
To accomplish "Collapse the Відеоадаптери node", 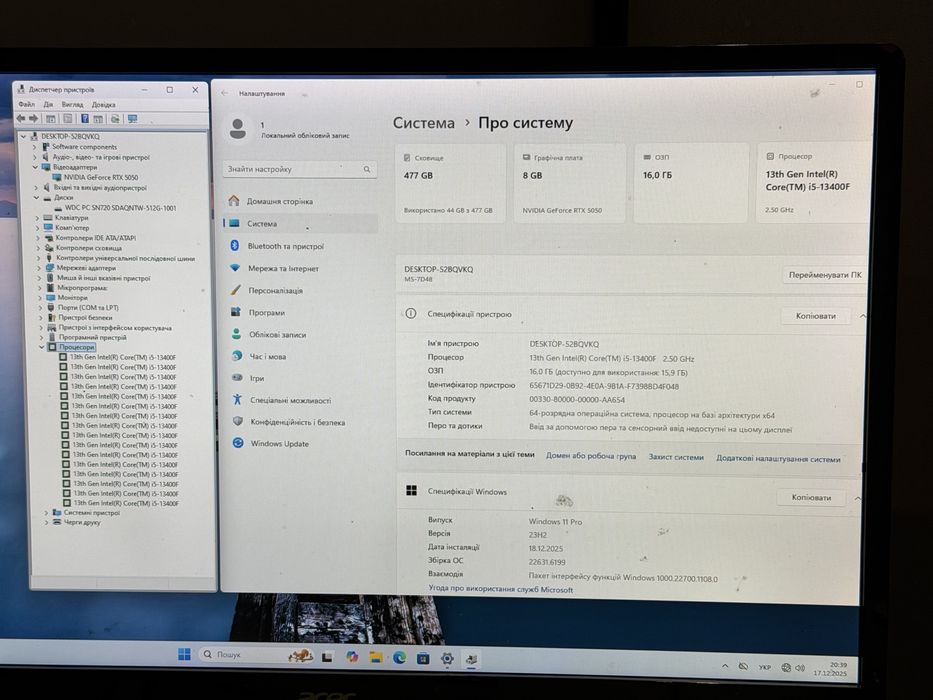I will point(35,167).
